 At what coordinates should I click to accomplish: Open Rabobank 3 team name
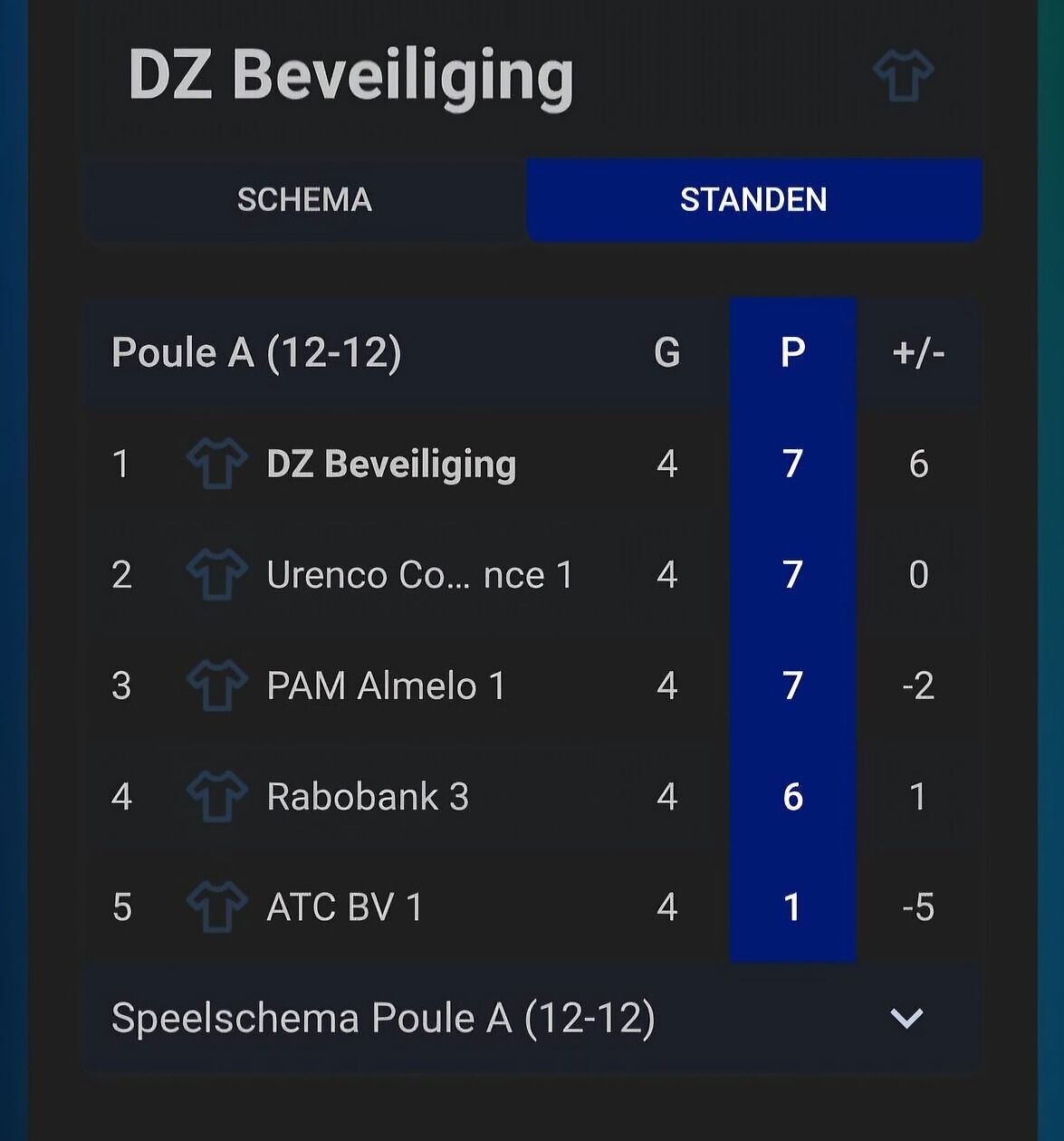click(x=368, y=797)
